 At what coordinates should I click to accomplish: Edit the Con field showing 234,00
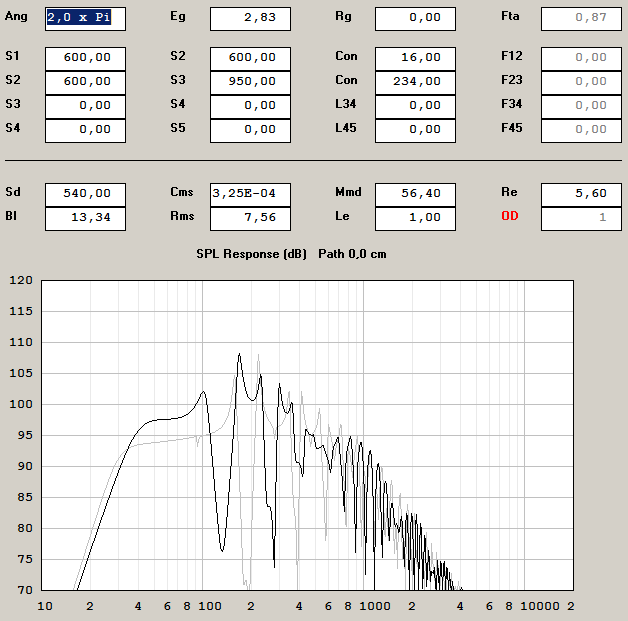[415, 83]
